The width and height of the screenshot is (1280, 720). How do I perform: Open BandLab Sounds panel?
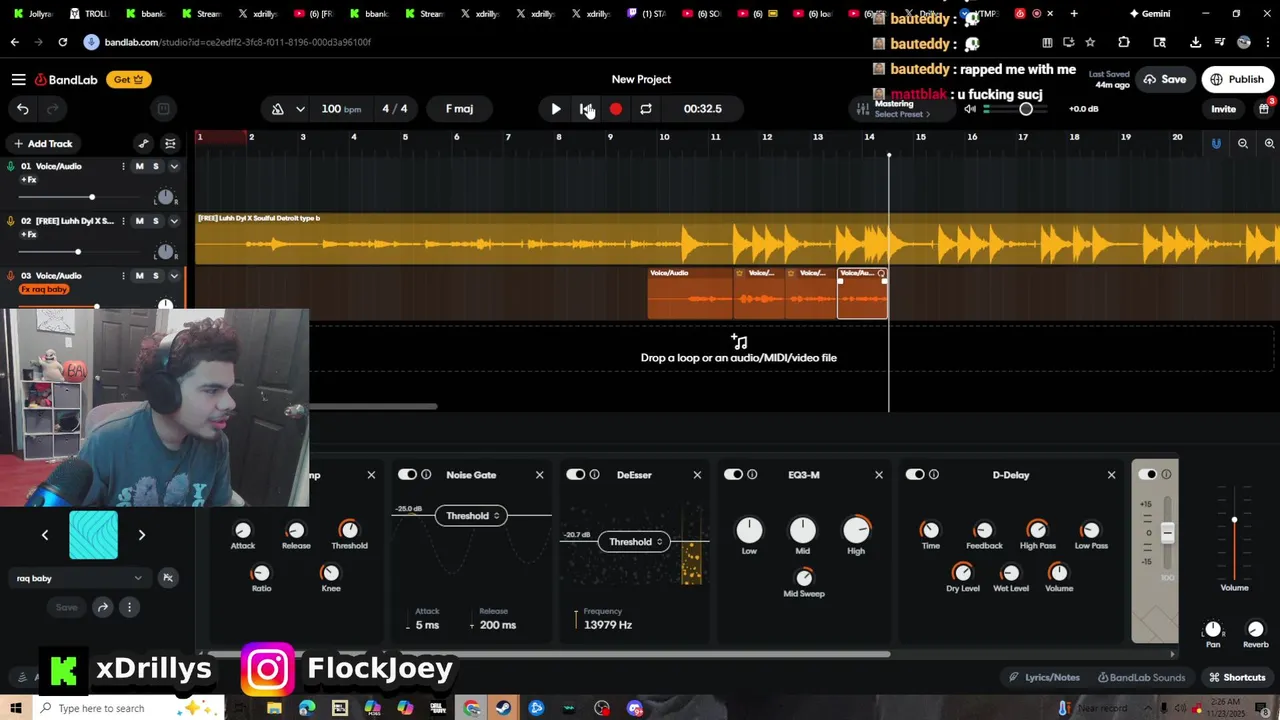pyautogui.click(x=1141, y=677)
